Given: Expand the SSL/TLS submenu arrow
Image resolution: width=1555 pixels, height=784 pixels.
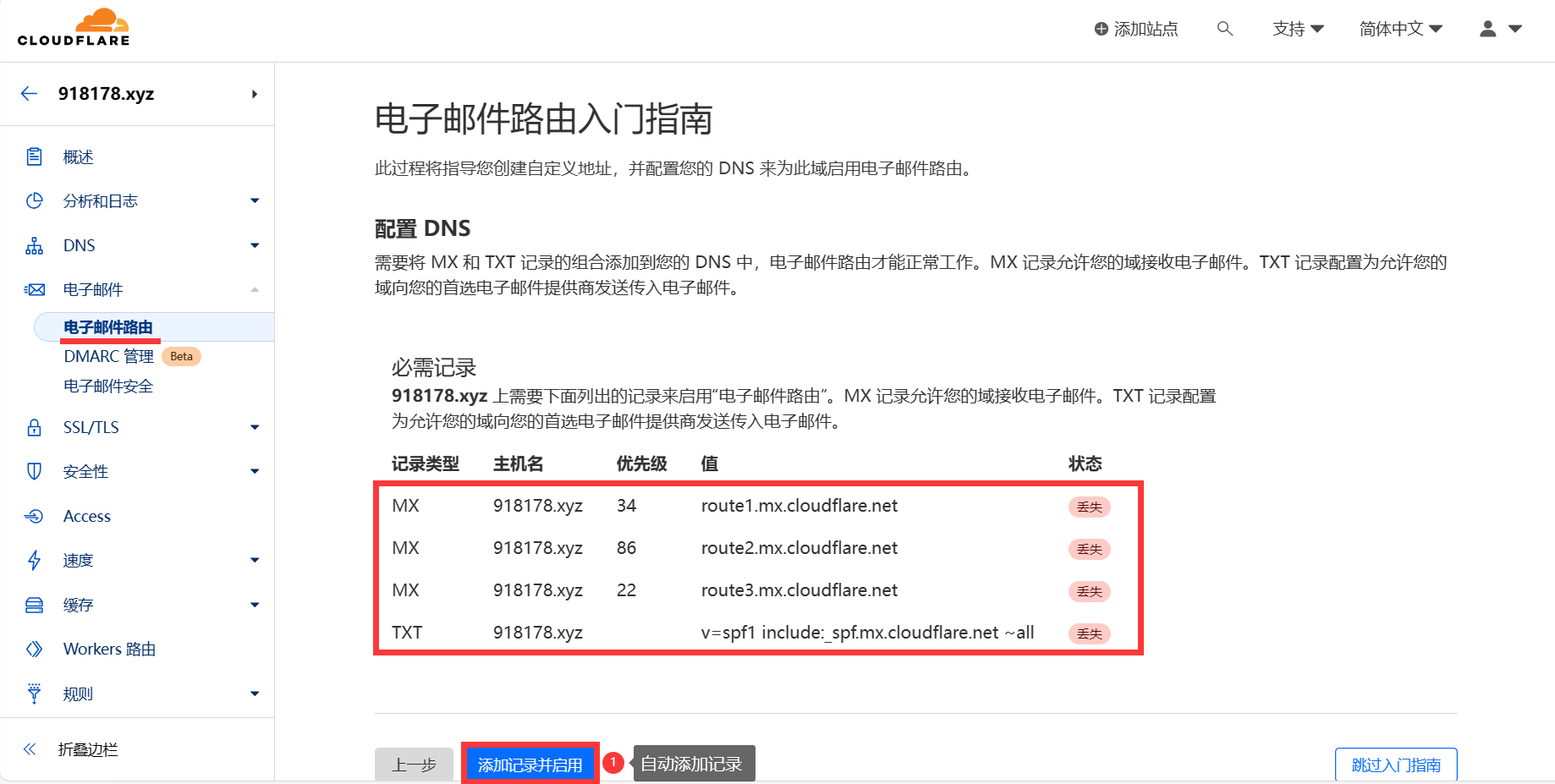Looking at the screenshot, I should point(255,427).
